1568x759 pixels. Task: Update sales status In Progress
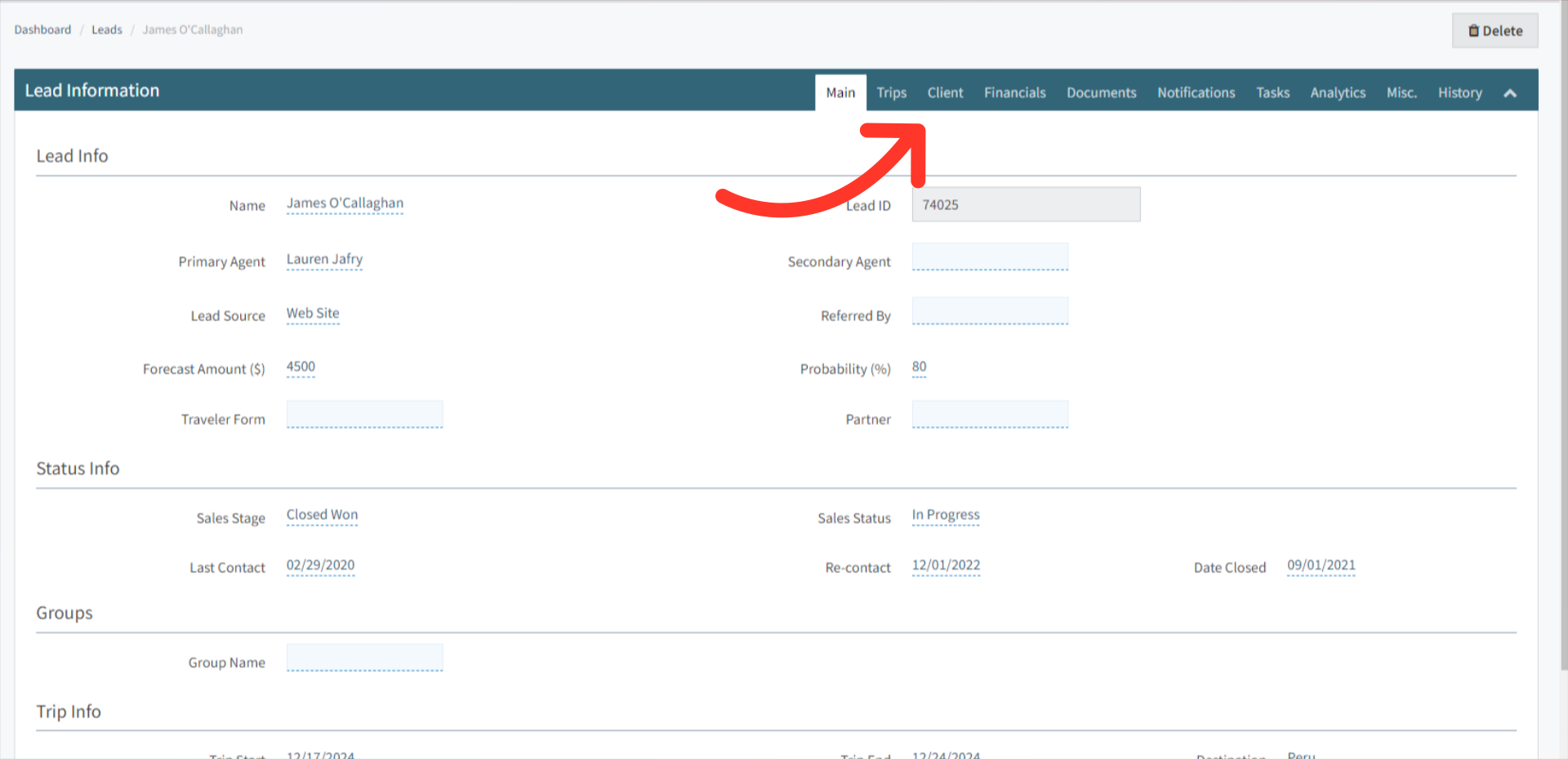click(x=945, y=515)
